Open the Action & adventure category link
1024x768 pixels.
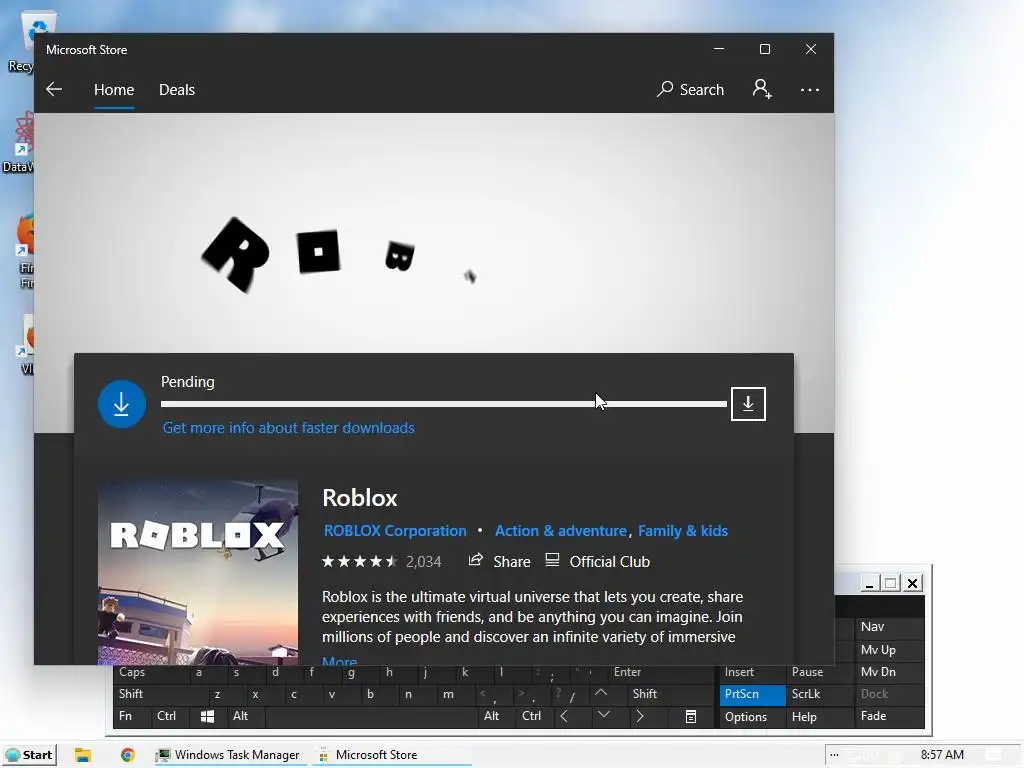coord(560,531)
